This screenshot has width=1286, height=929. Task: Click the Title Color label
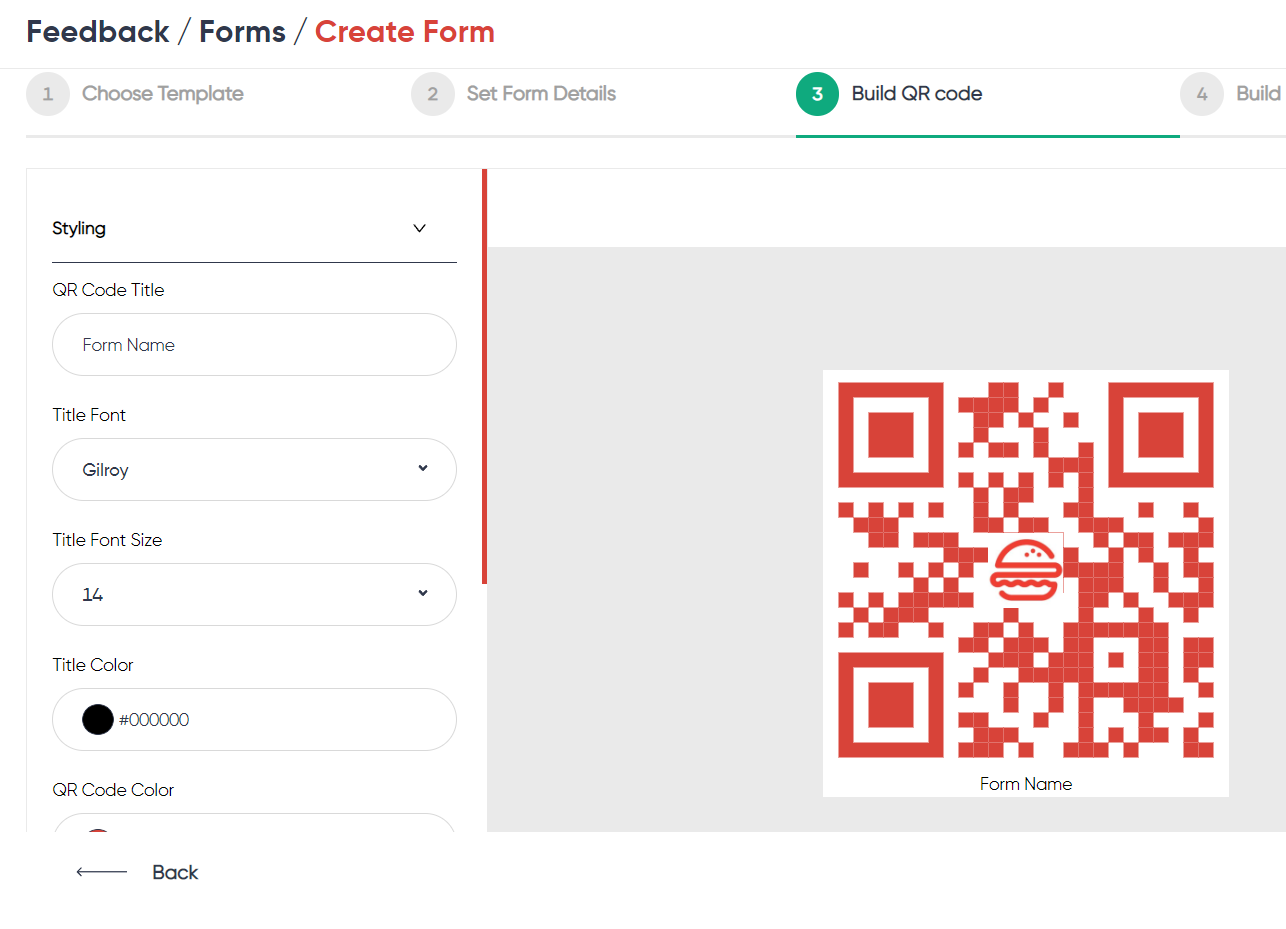(x=93, y=665)
